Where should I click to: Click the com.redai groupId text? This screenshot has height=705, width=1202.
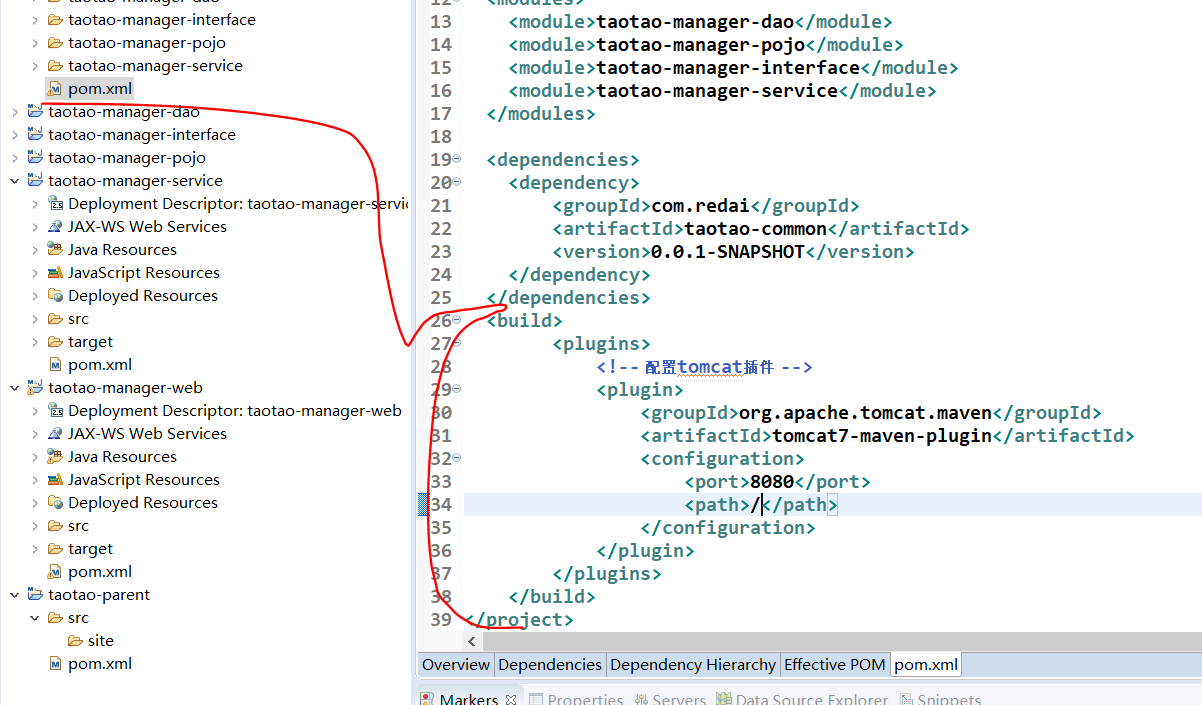(x=700, y=206)
